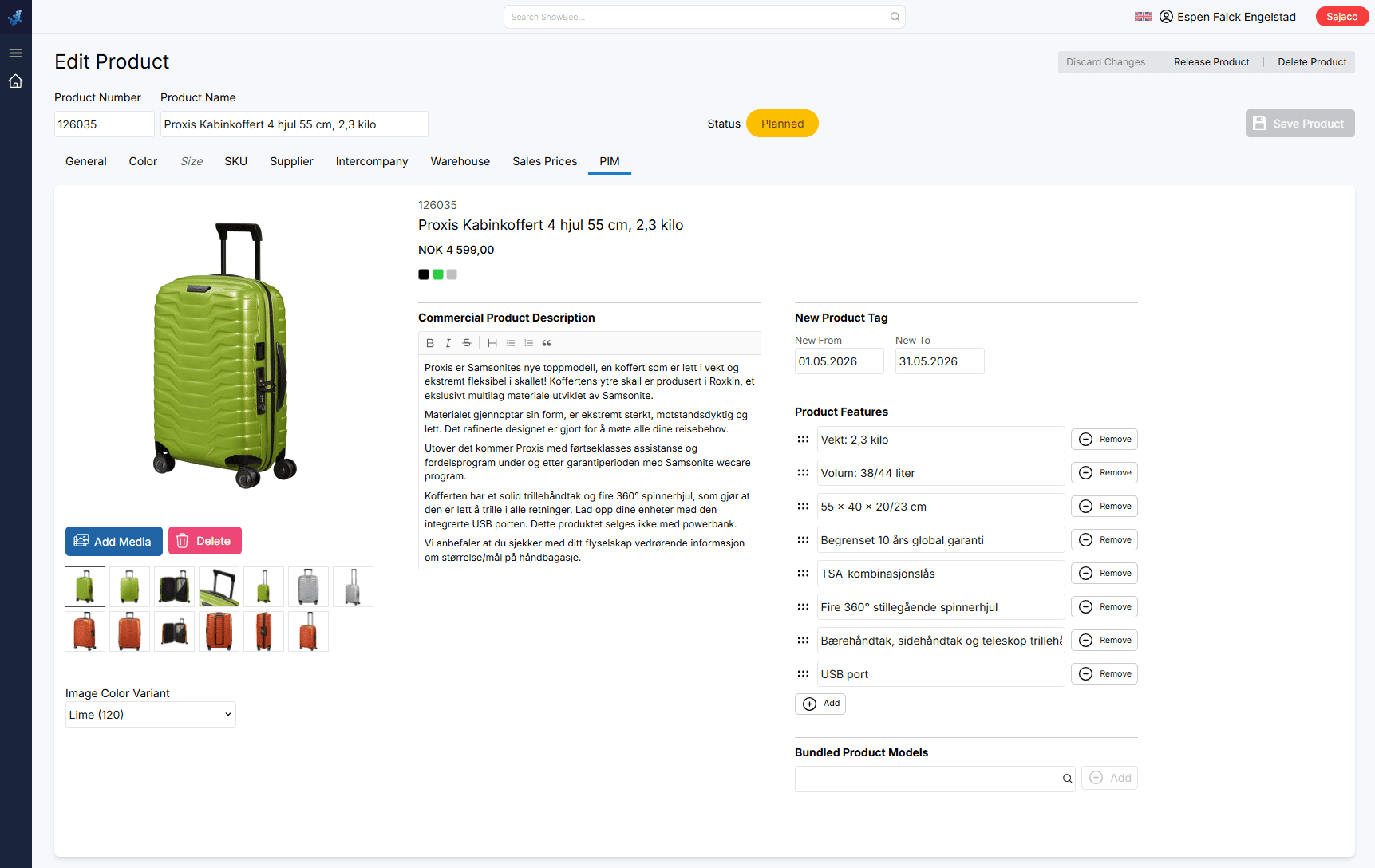The width and height of the screenshot is (1375, 868).
Task: Click Discard Changes
Action: coord(1106,62)
